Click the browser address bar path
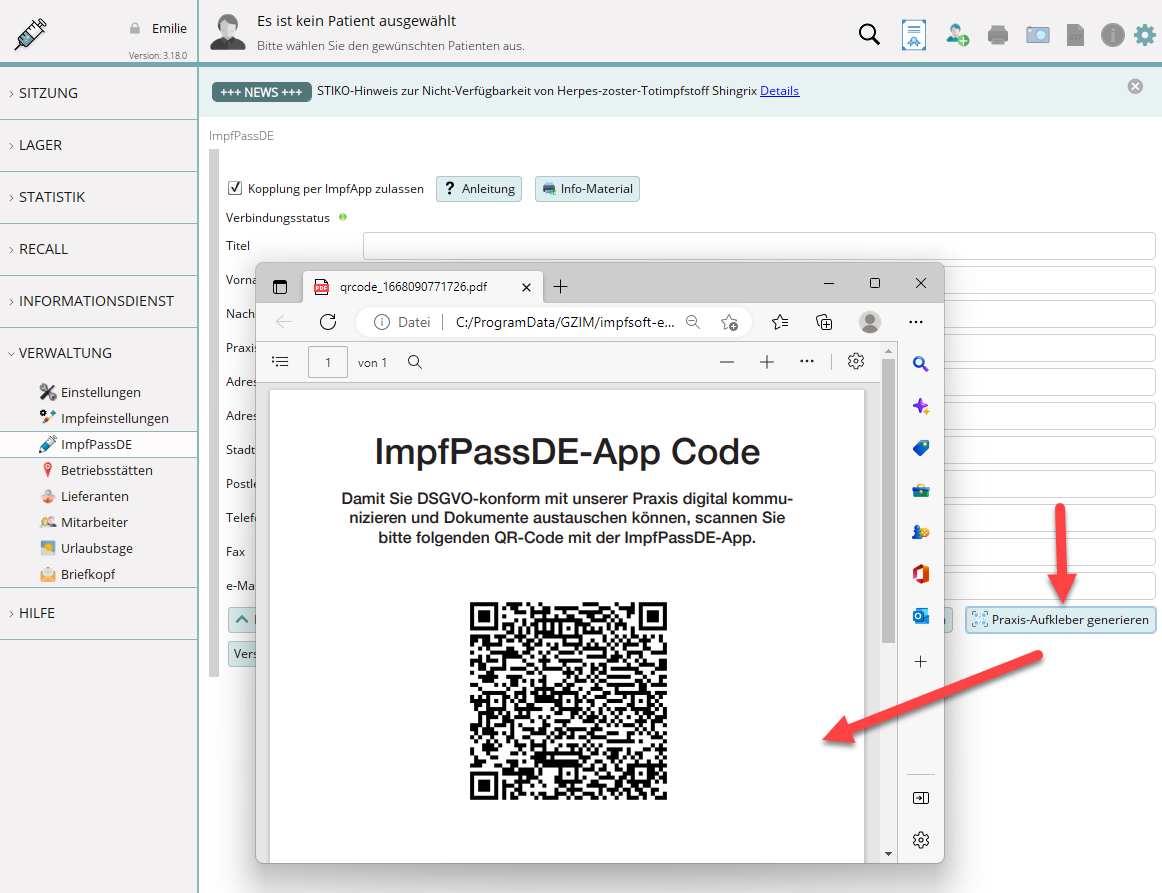Viewport: 1162px width, 893px height. (x=565, y=322)
